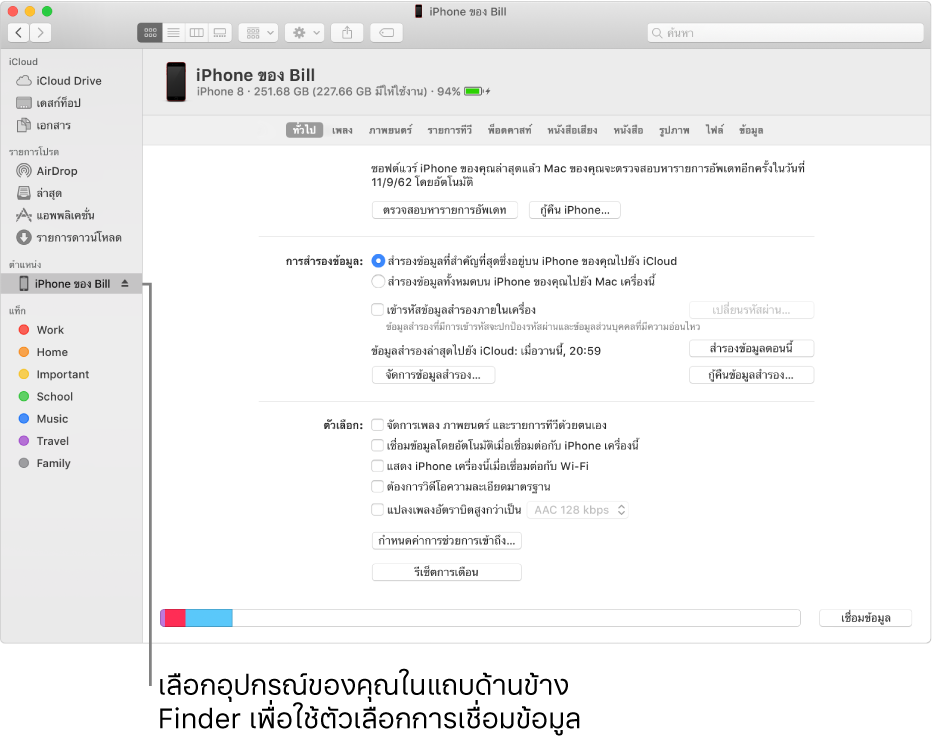Switch to the ข้อมูล tab
The width and height of the screenshot is (934, 739).
[x=751, y=130]
